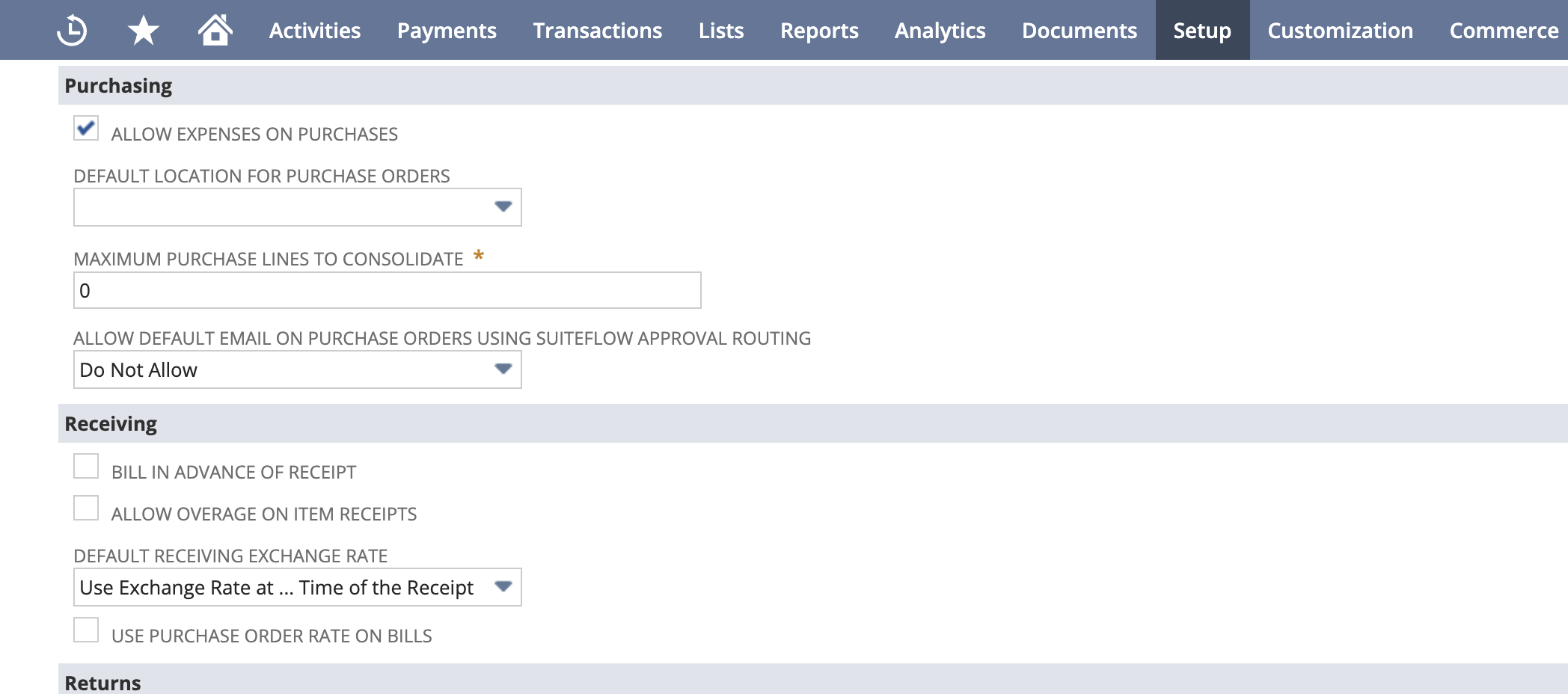
Task: Open the Shortcuts star icon
Action: tap(143, 31)
